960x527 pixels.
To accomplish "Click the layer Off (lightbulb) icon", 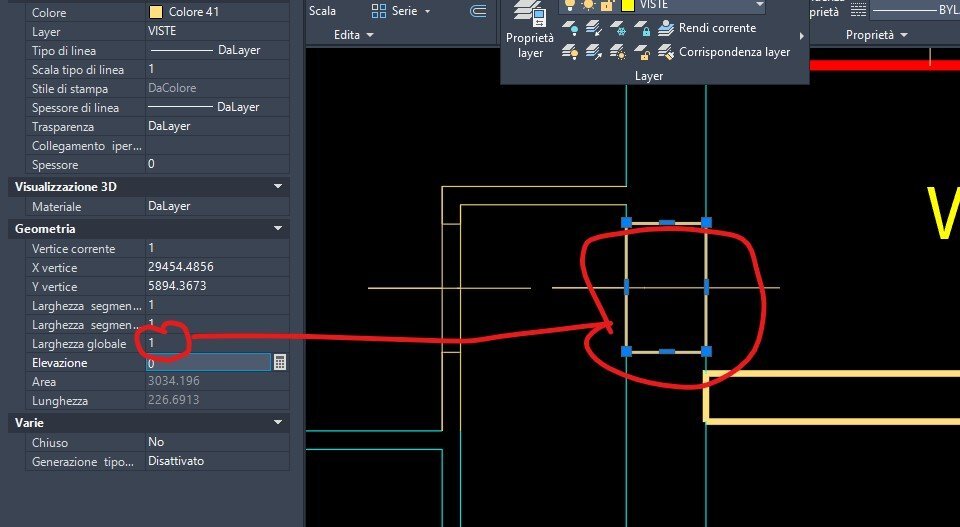I will pos(570,28).
